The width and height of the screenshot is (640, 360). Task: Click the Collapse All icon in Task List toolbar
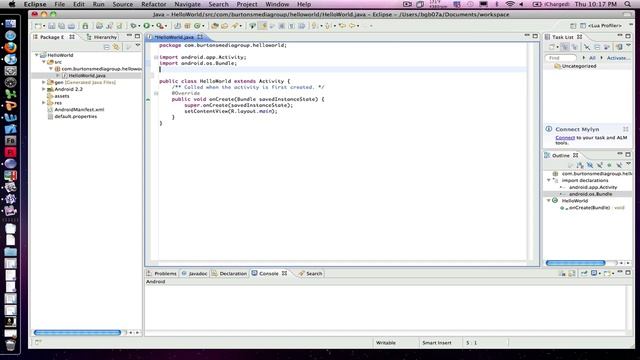click(x=597, y=47)
